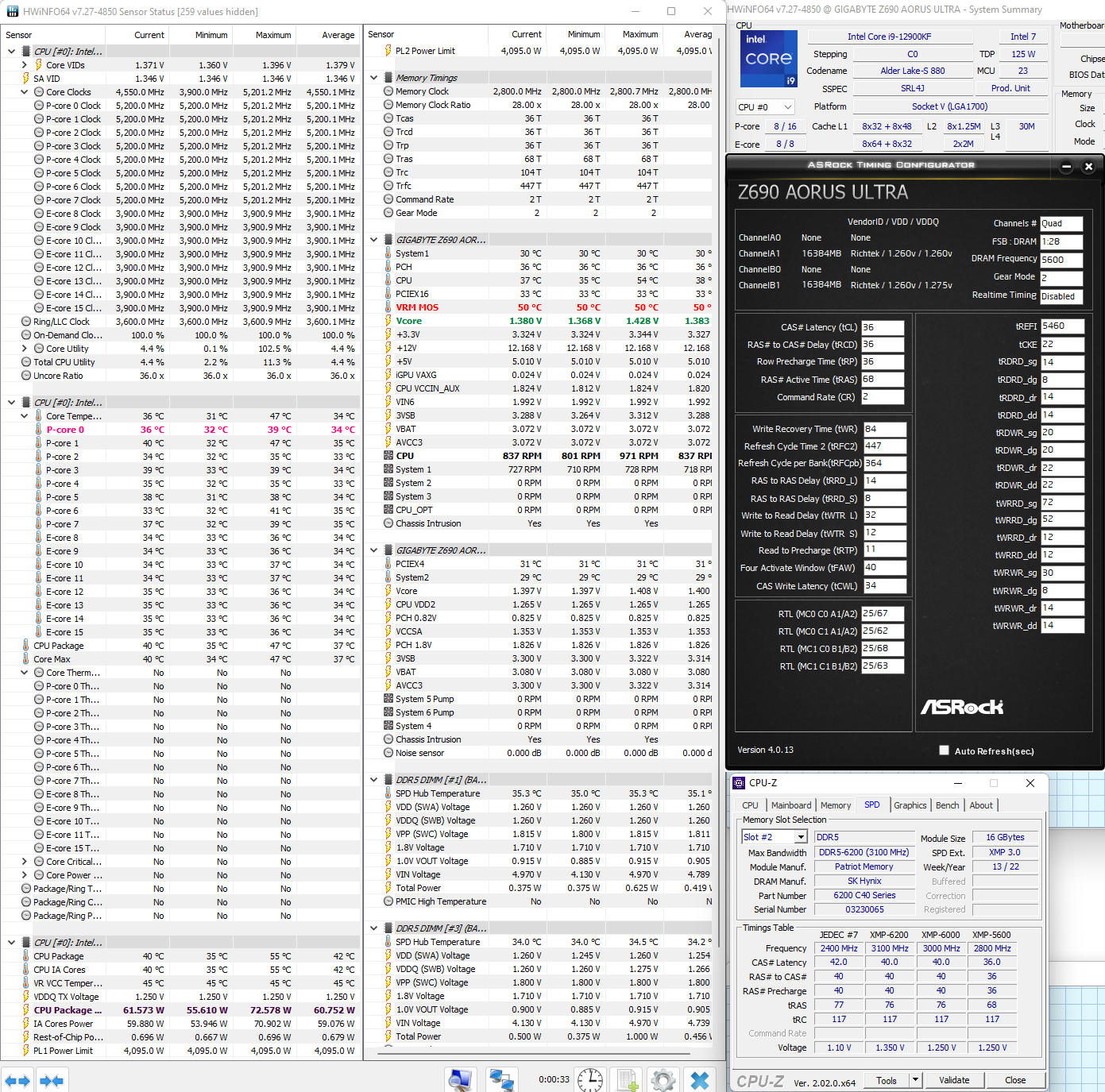Click the Maximum column header in left sensor panel
Screen dimensions: 1105x1092
[264, 35]
